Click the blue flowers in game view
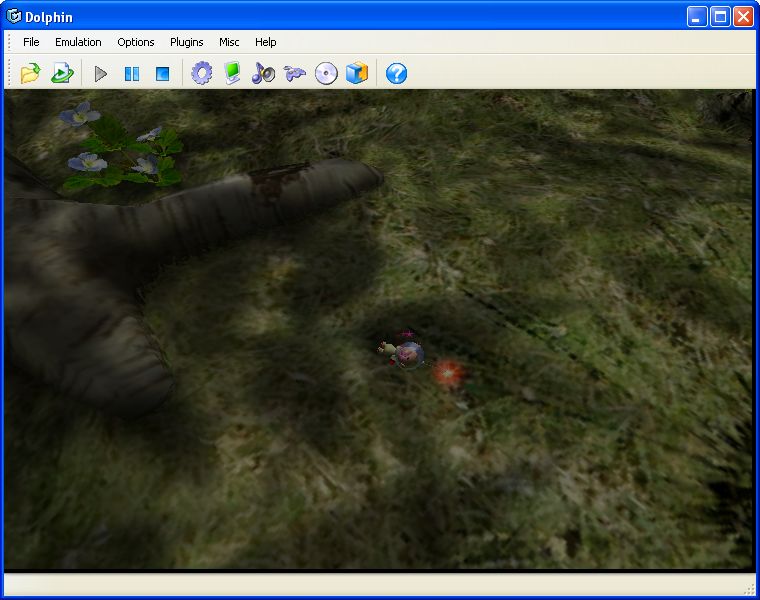 pyautogui.click(x=119, y=147)
